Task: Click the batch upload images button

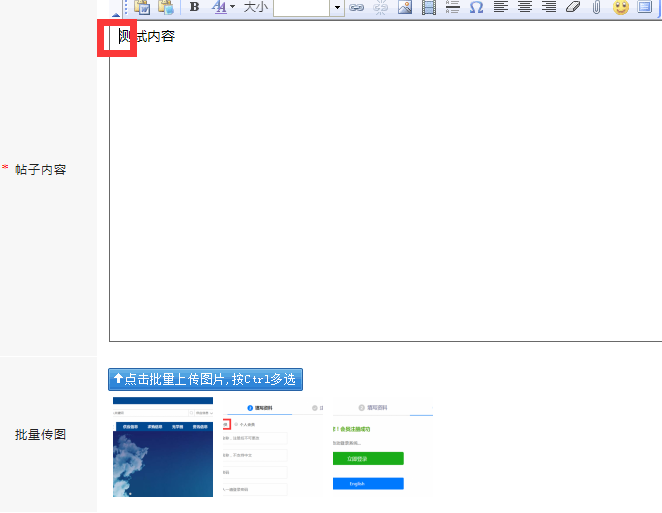Action: coord(205,379)
